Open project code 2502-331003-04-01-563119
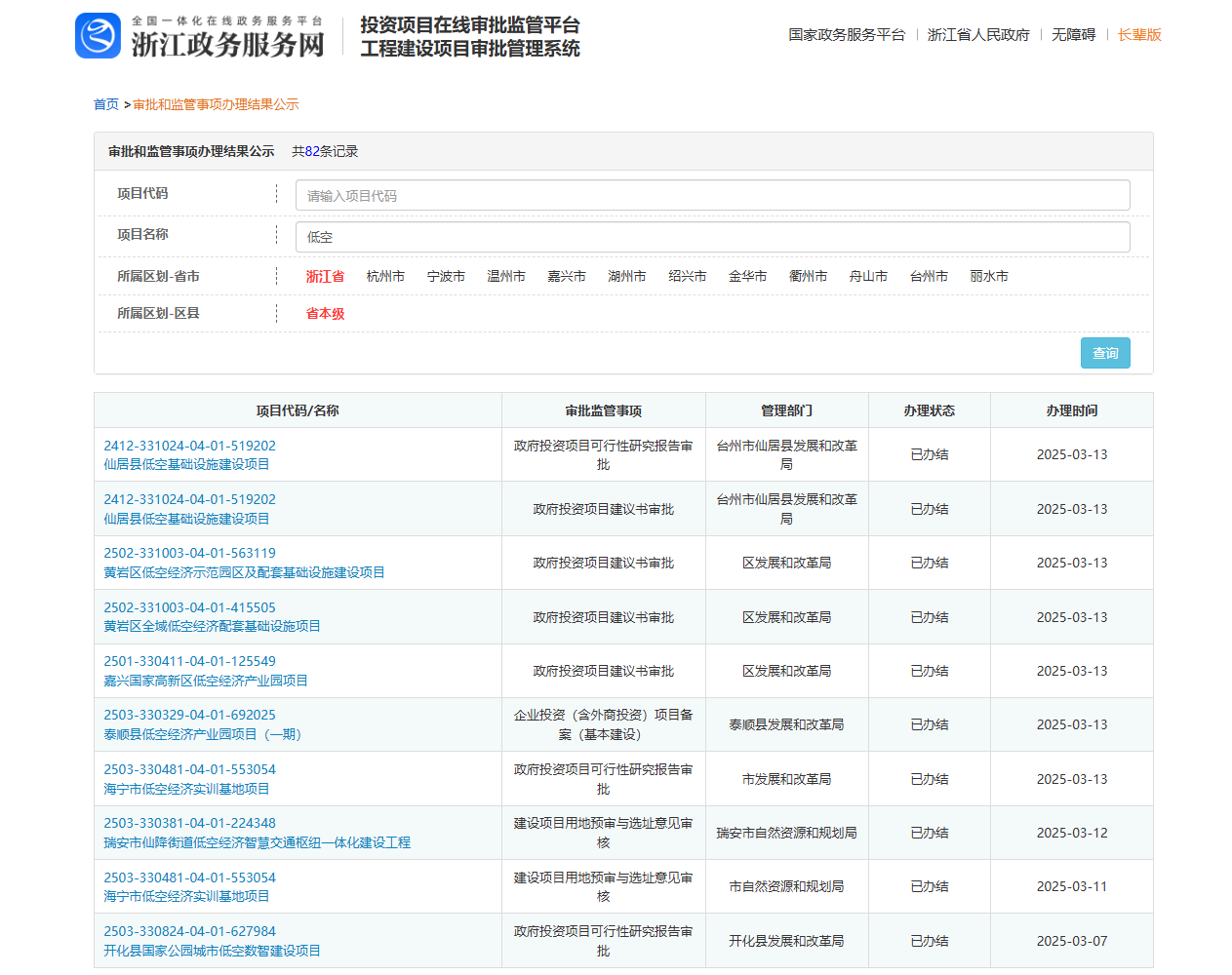Screen dimensions: 1232x975 point(189,553)
